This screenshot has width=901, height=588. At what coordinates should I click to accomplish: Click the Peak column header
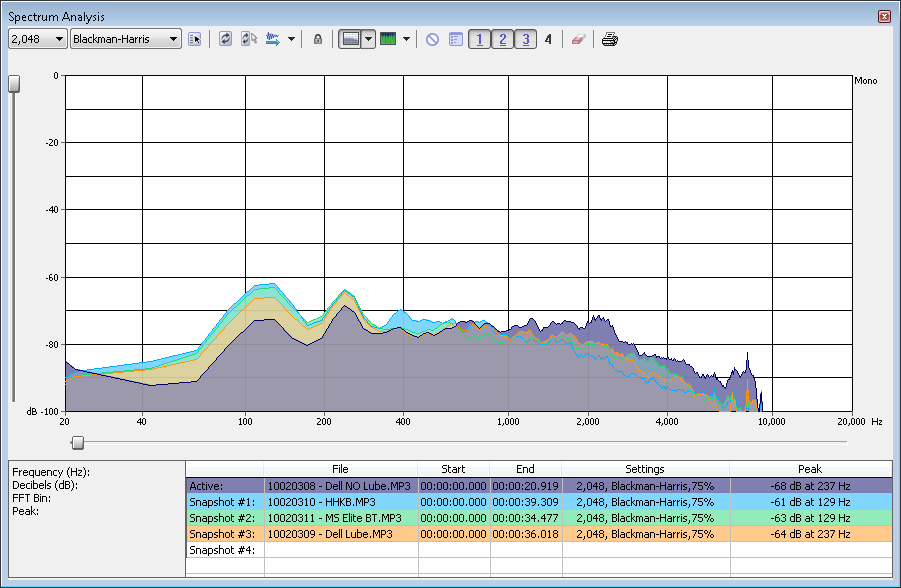810,469
